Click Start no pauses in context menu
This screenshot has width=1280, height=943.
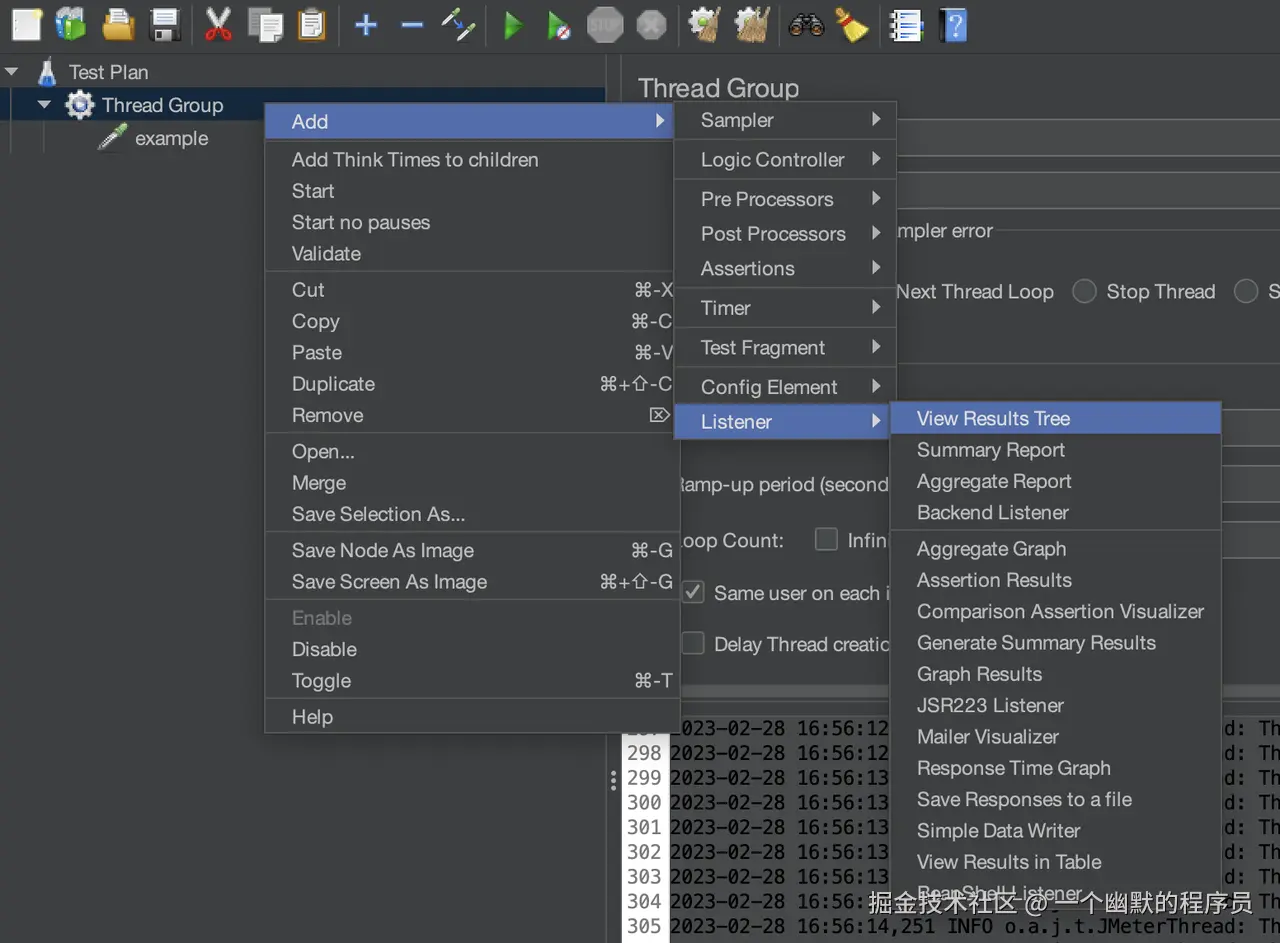pyautogui.click(x=470, y=222)
